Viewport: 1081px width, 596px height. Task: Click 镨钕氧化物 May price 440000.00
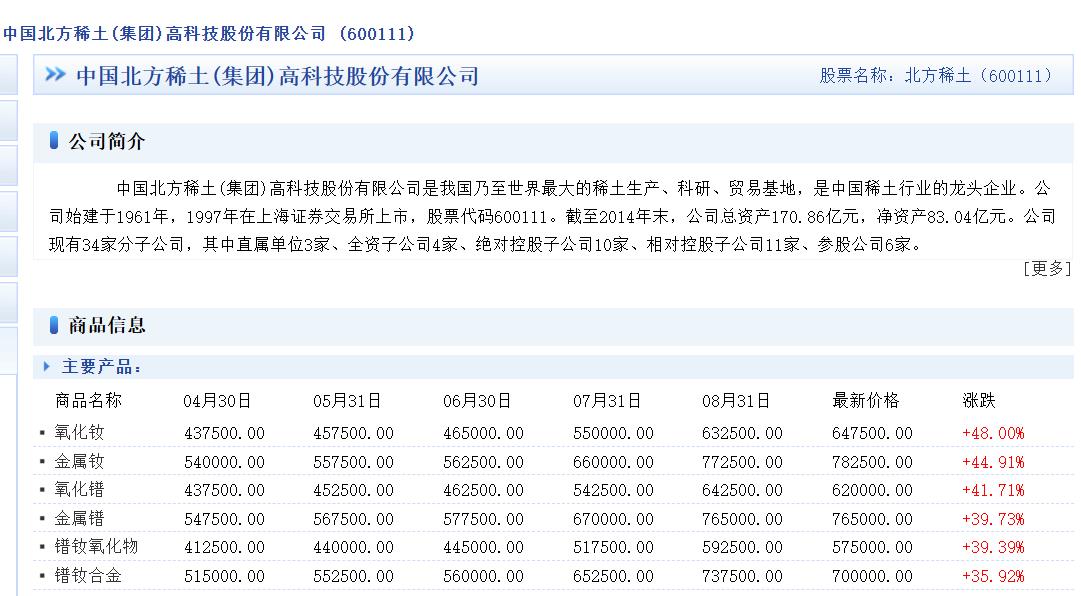pos(354,548)
